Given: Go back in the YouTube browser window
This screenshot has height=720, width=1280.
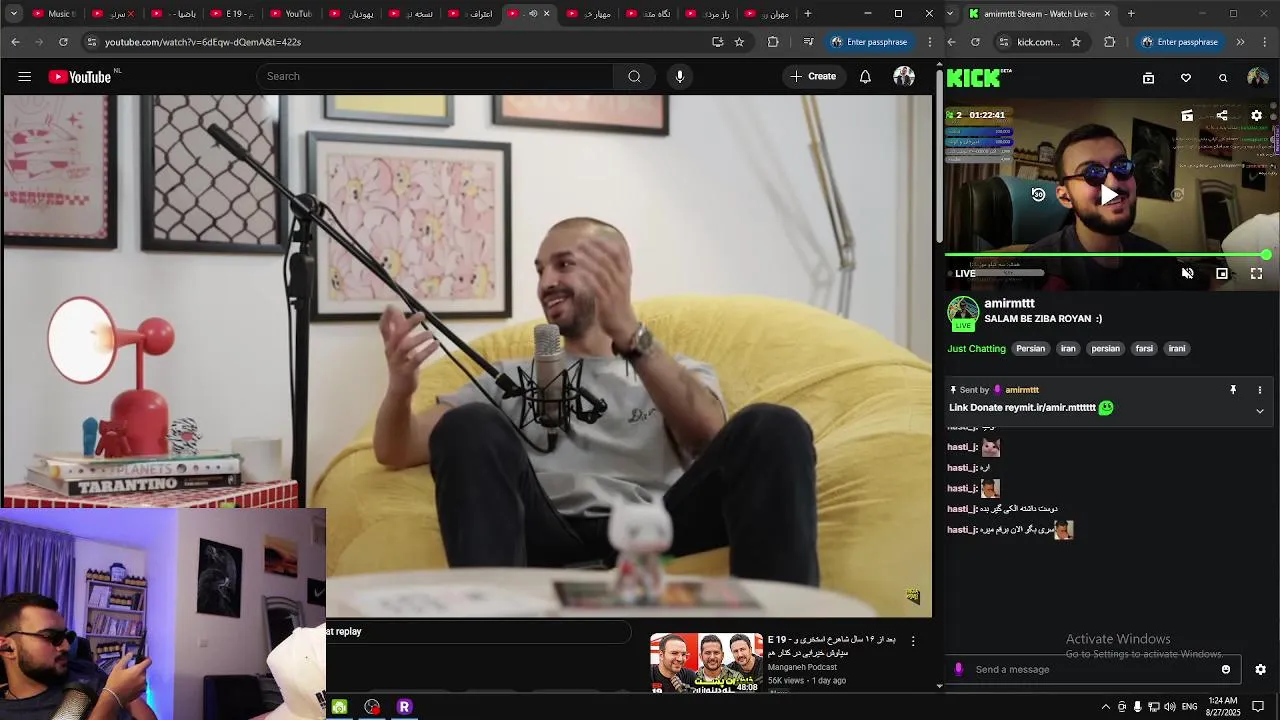Looking at the screenshot, I should coord(15,42).
